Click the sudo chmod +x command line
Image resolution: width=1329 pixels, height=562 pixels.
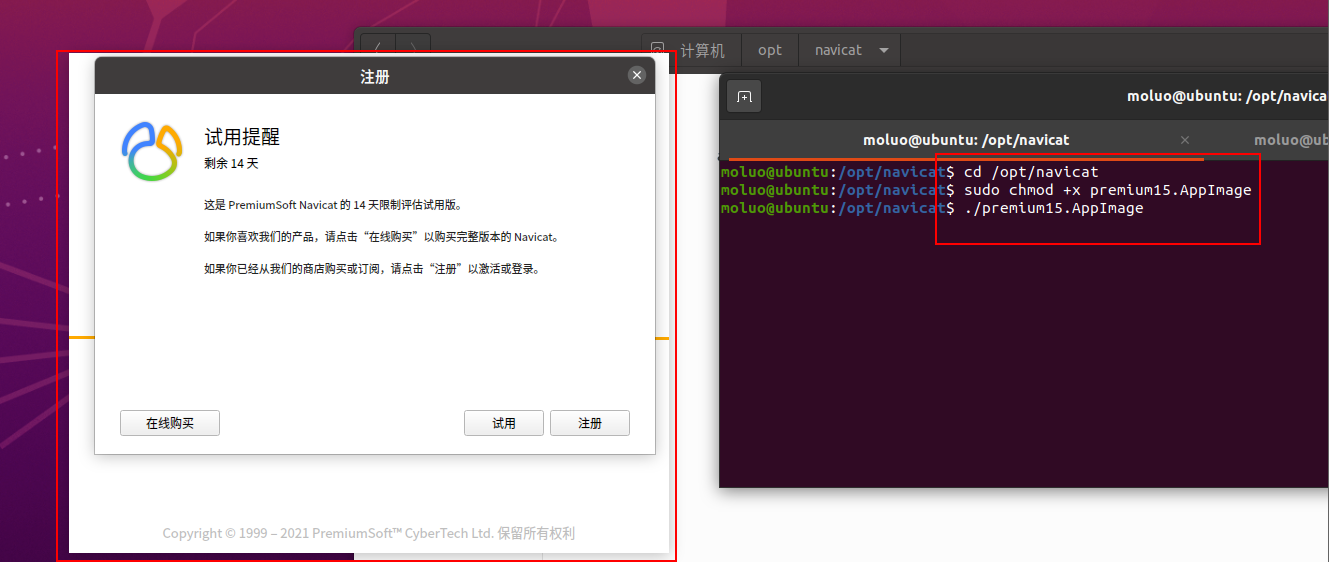click(x=1108, y=190)
